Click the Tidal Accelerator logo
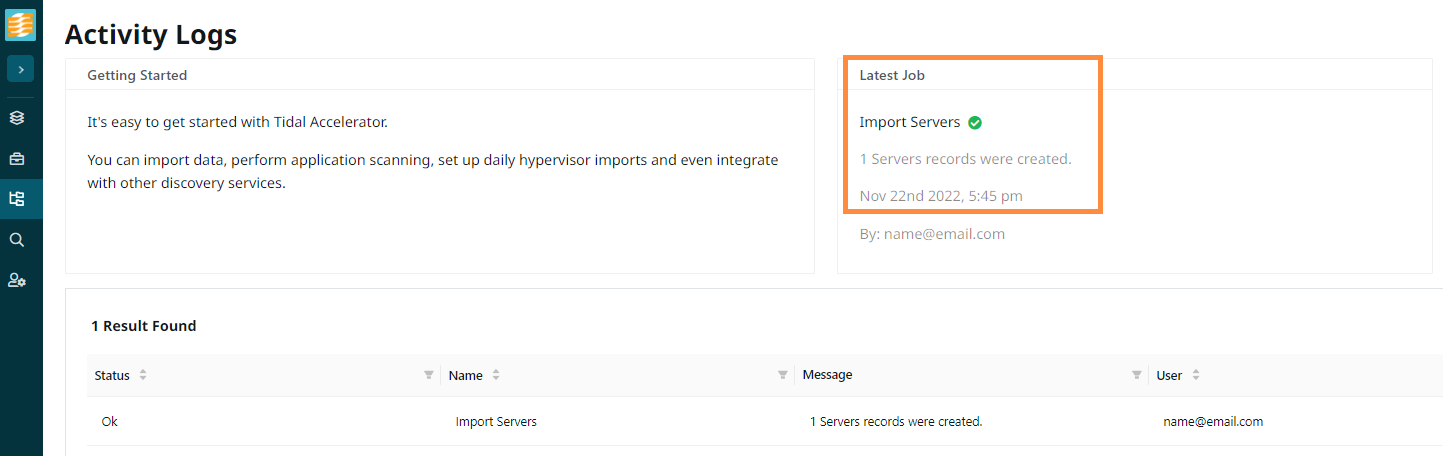 (x=21, y=24)
